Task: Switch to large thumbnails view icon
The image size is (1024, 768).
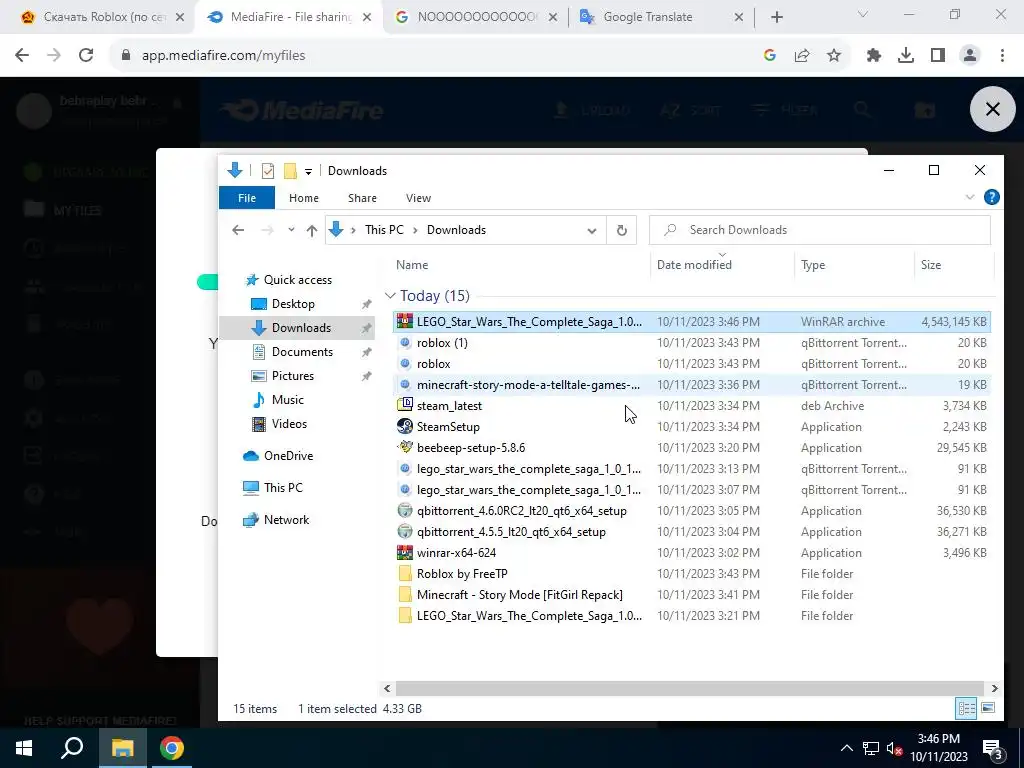Action: click(x=988, y=708)
